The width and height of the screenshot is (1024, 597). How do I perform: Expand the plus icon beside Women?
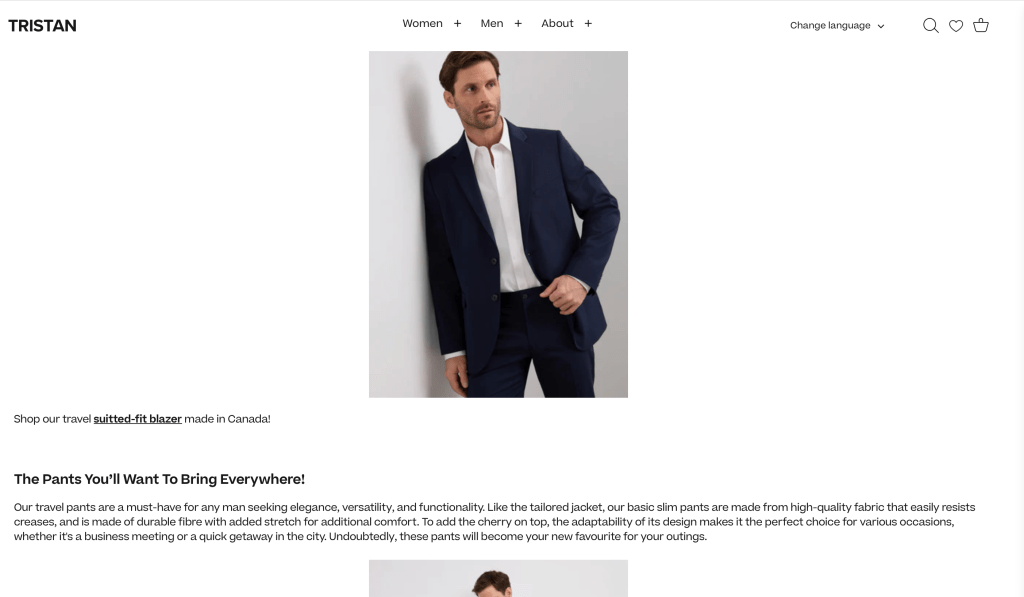[x=458, y=24]
